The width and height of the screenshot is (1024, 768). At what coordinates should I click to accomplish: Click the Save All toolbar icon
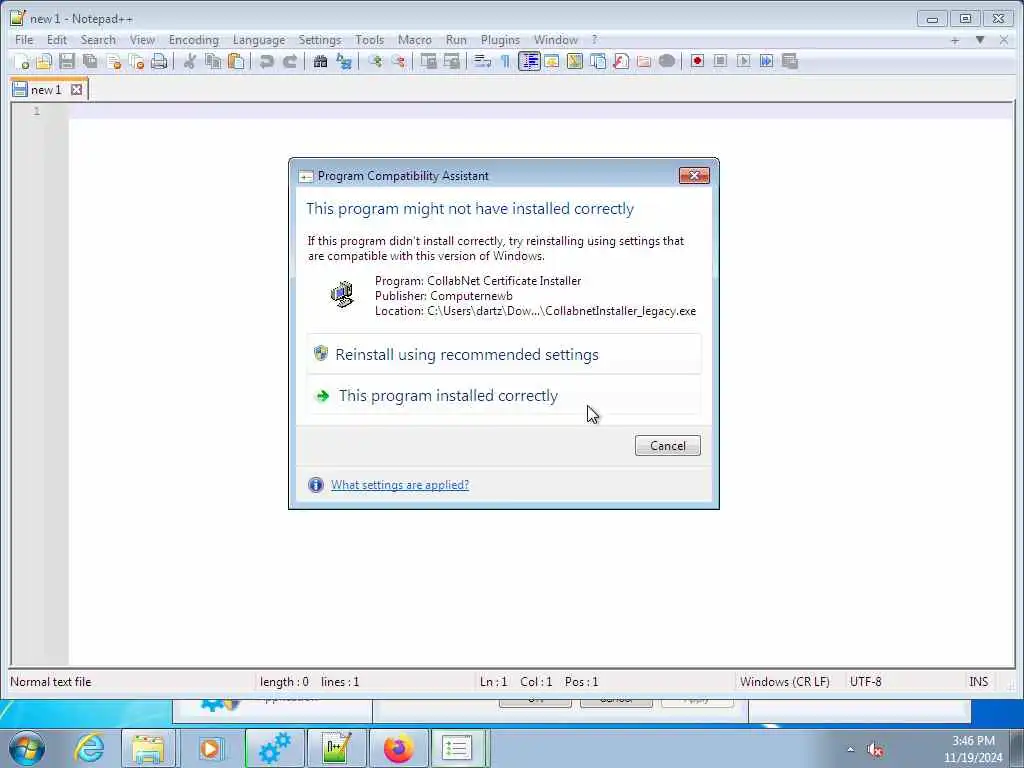click(x=90, y=61)
